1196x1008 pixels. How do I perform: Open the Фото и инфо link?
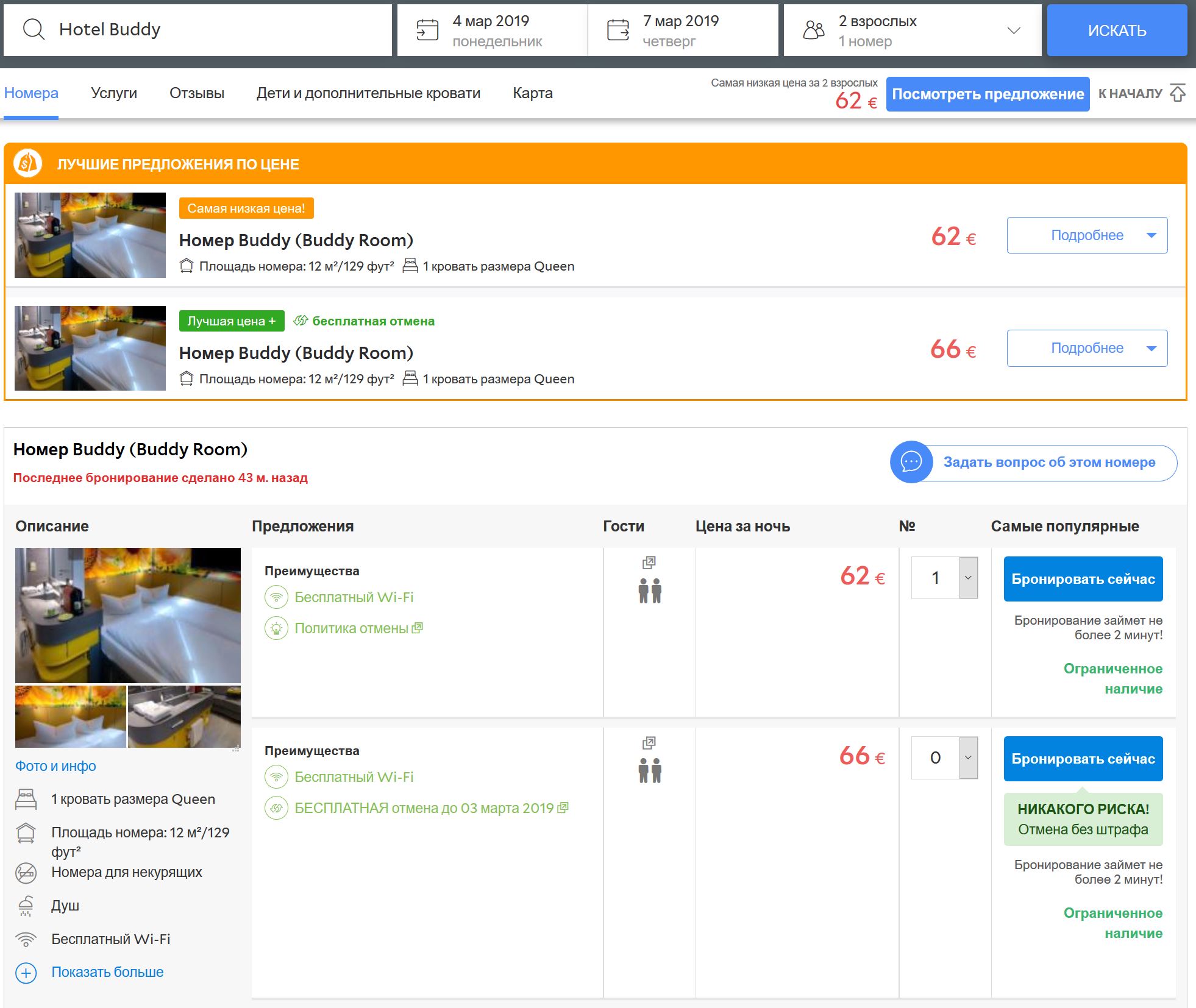55,766
